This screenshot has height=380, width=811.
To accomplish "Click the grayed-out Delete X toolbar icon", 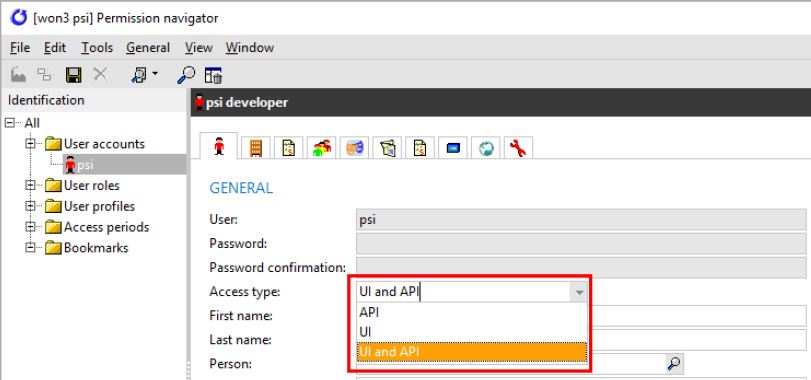I will (100, 75).
